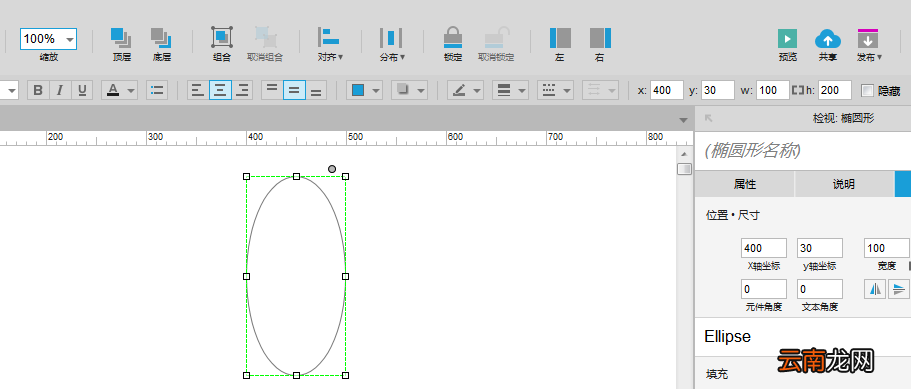Click the Ellipse style name label

727,337
